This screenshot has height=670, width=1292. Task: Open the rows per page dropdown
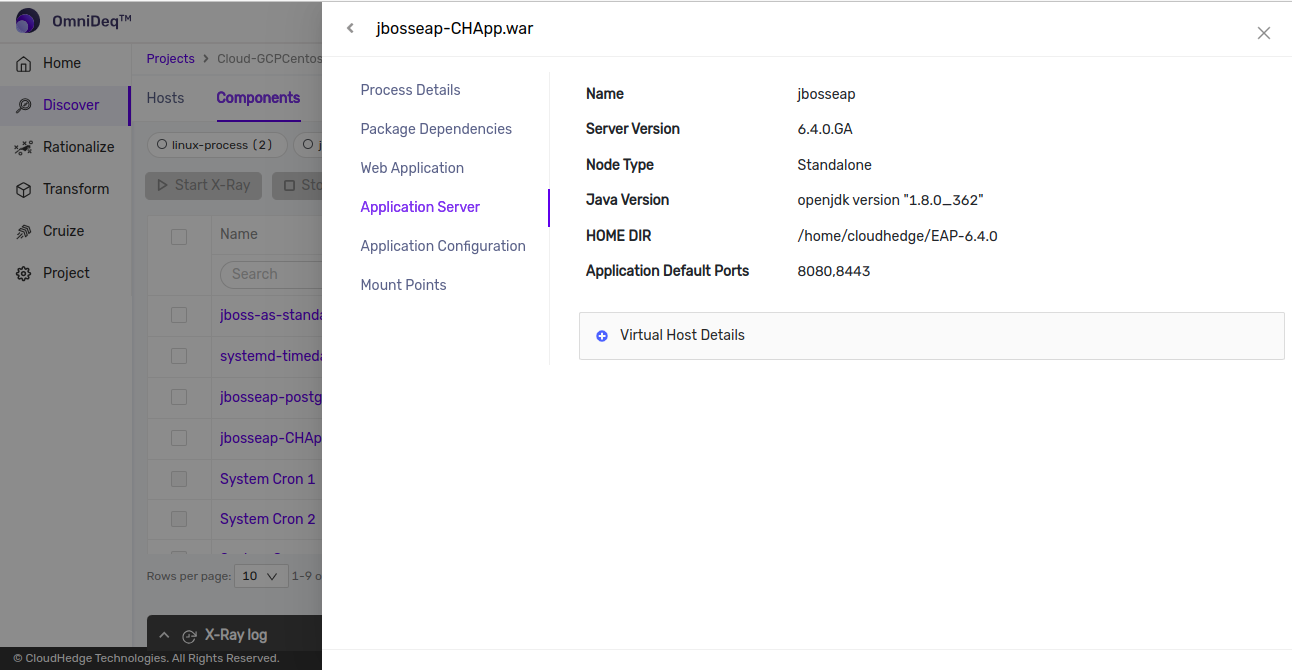[x=260, y=576]
